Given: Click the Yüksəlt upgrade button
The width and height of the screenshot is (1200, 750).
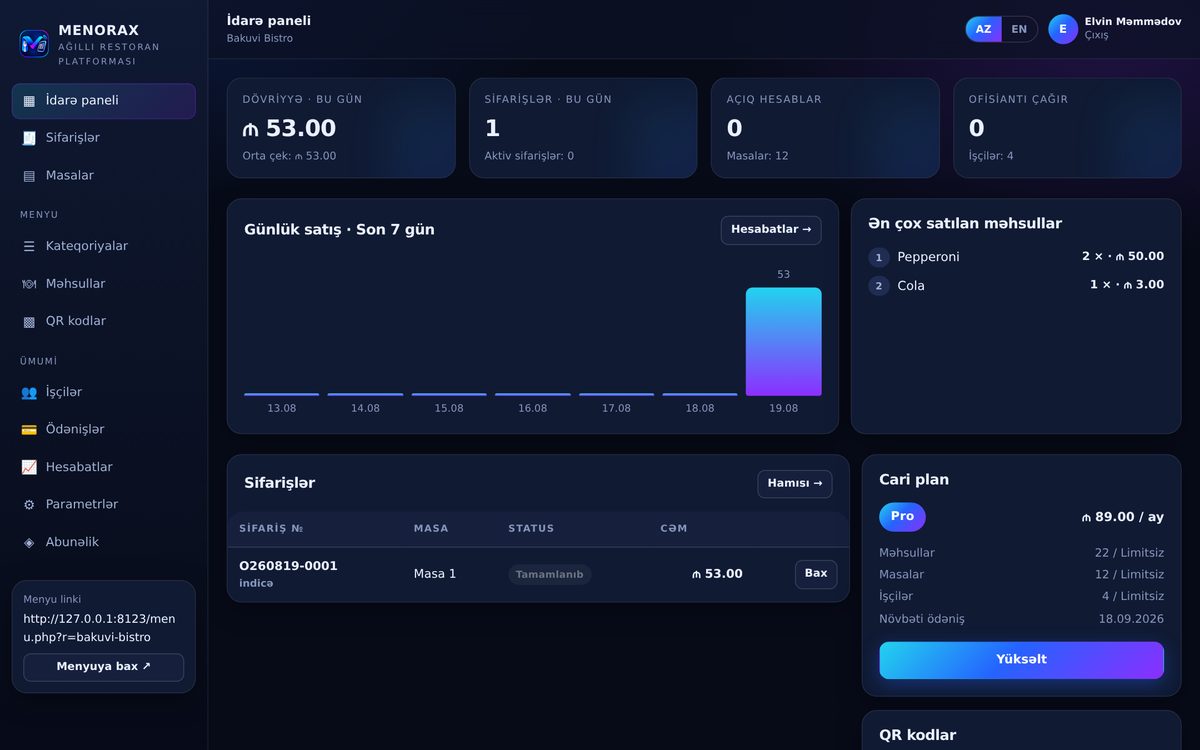Looking at the screenshot, I should click(1021, 660).
